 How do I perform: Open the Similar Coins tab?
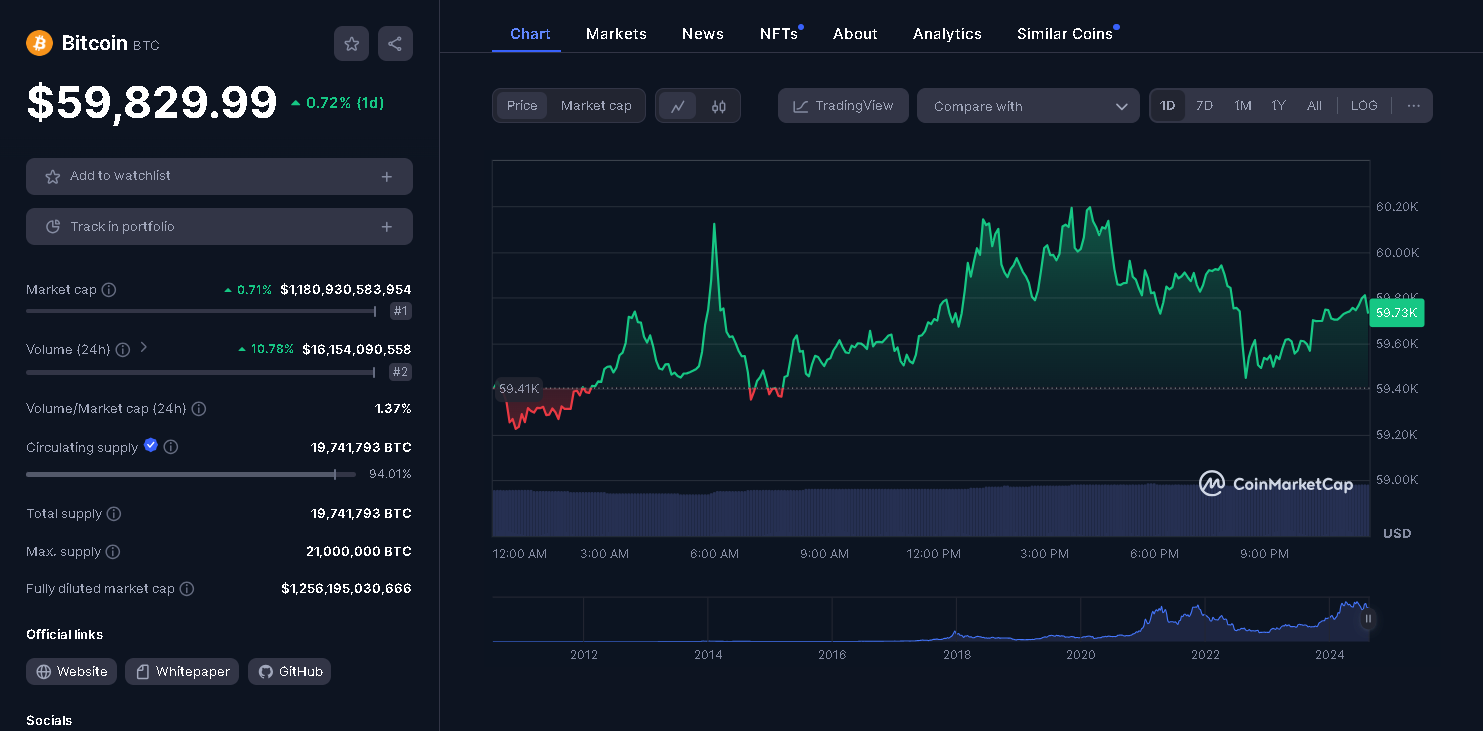pyautogui.click(x=1066, y=34)
